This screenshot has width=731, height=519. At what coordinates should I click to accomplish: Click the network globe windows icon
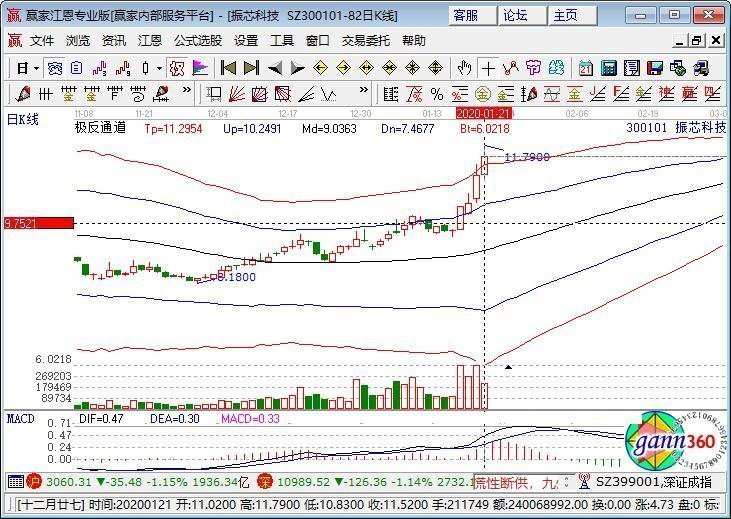[677, 69]
